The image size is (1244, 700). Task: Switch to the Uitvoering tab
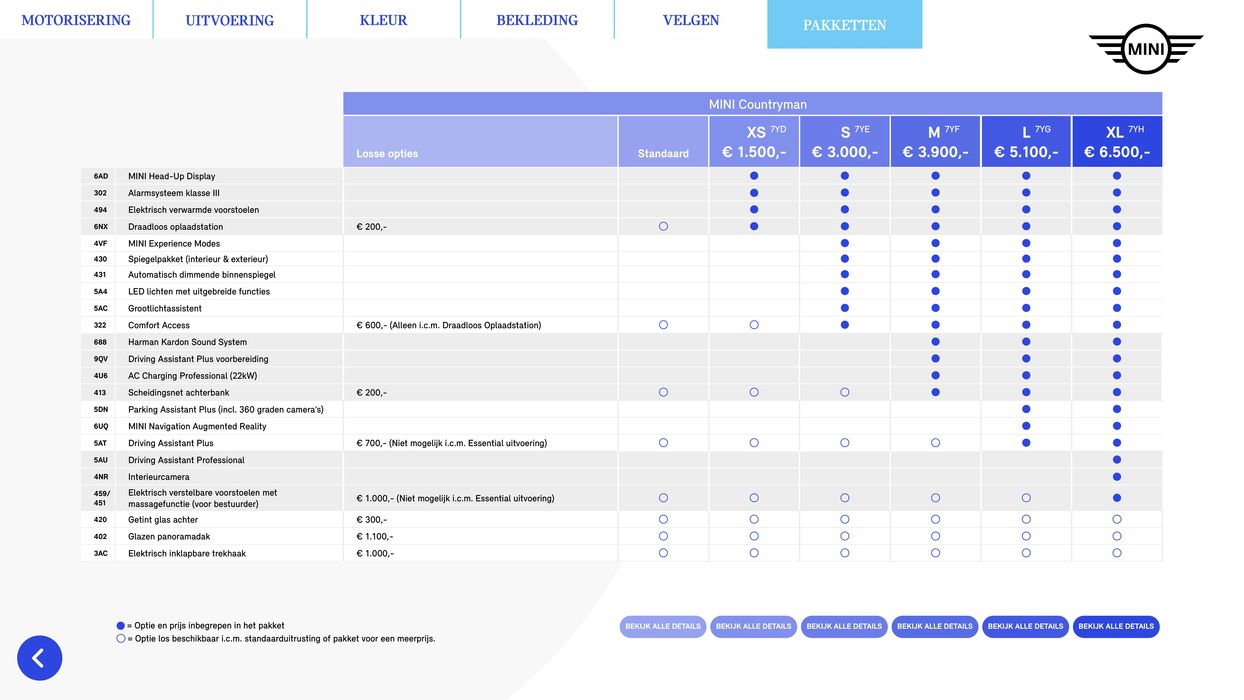[229, 20]
